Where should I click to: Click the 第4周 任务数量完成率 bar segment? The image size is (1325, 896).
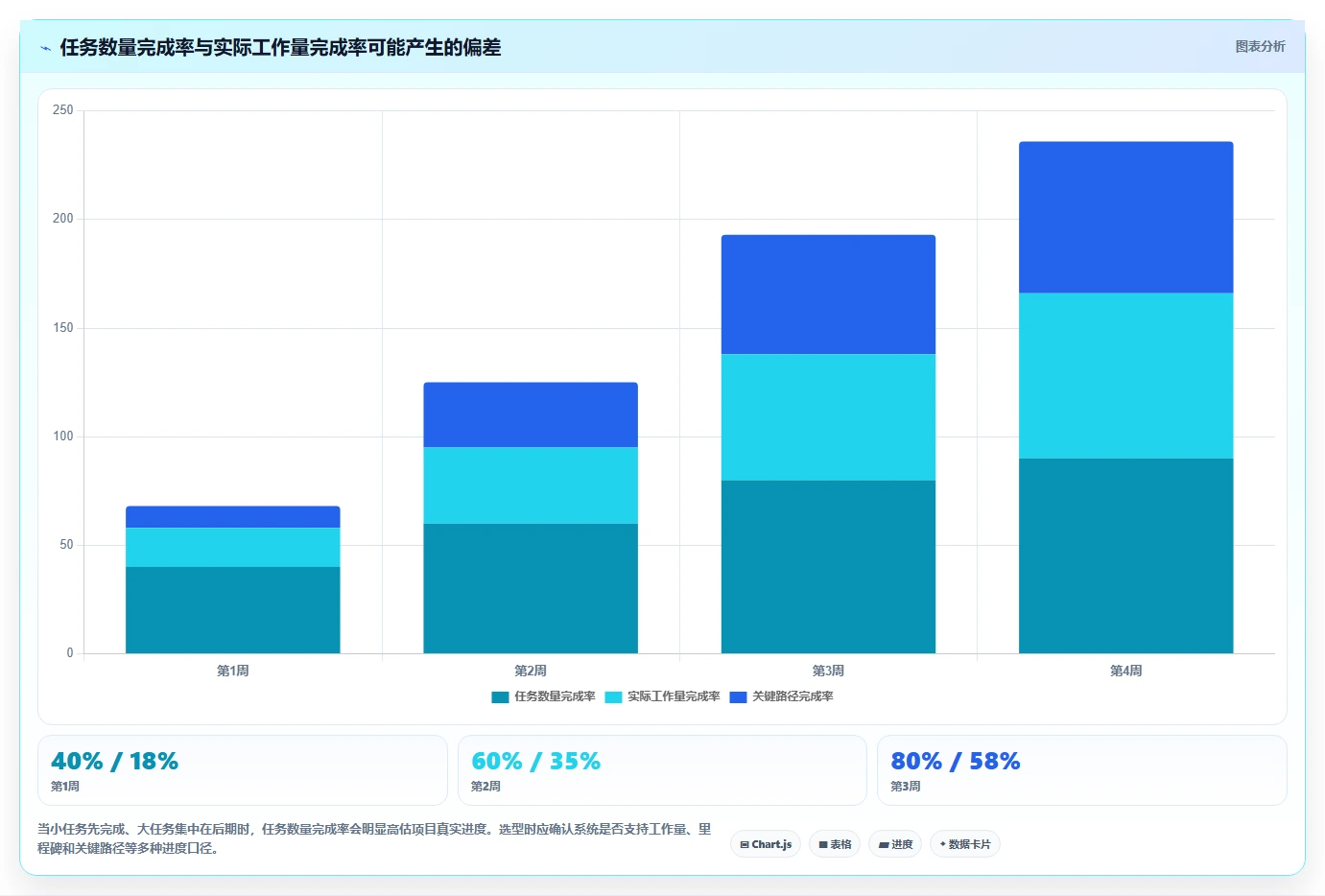[x=1126, y=555]
